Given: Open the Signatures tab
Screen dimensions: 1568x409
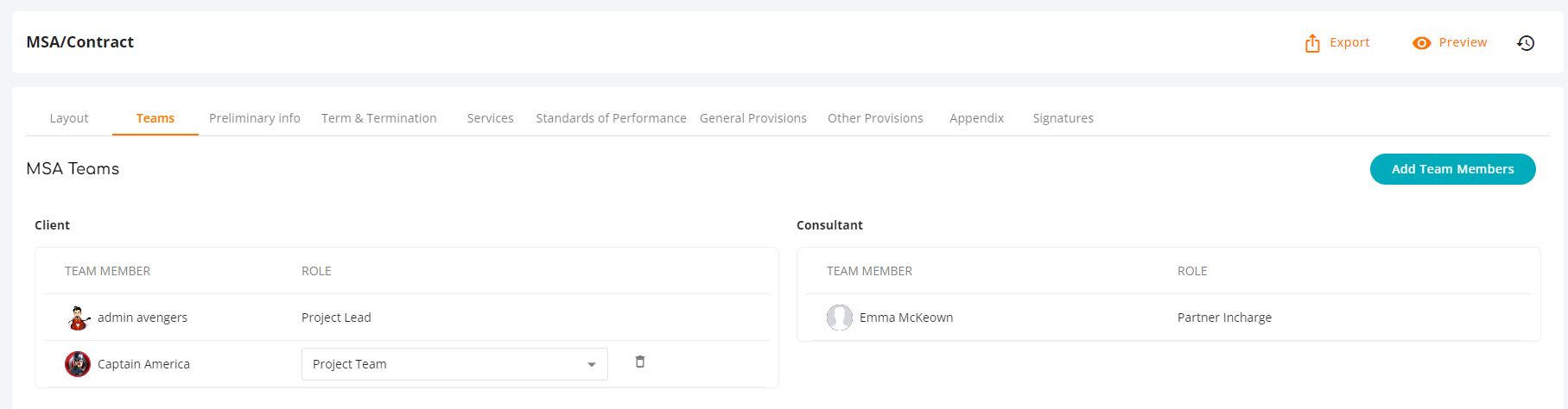Looking at the screenshot, I should [x=1063, y=118].
